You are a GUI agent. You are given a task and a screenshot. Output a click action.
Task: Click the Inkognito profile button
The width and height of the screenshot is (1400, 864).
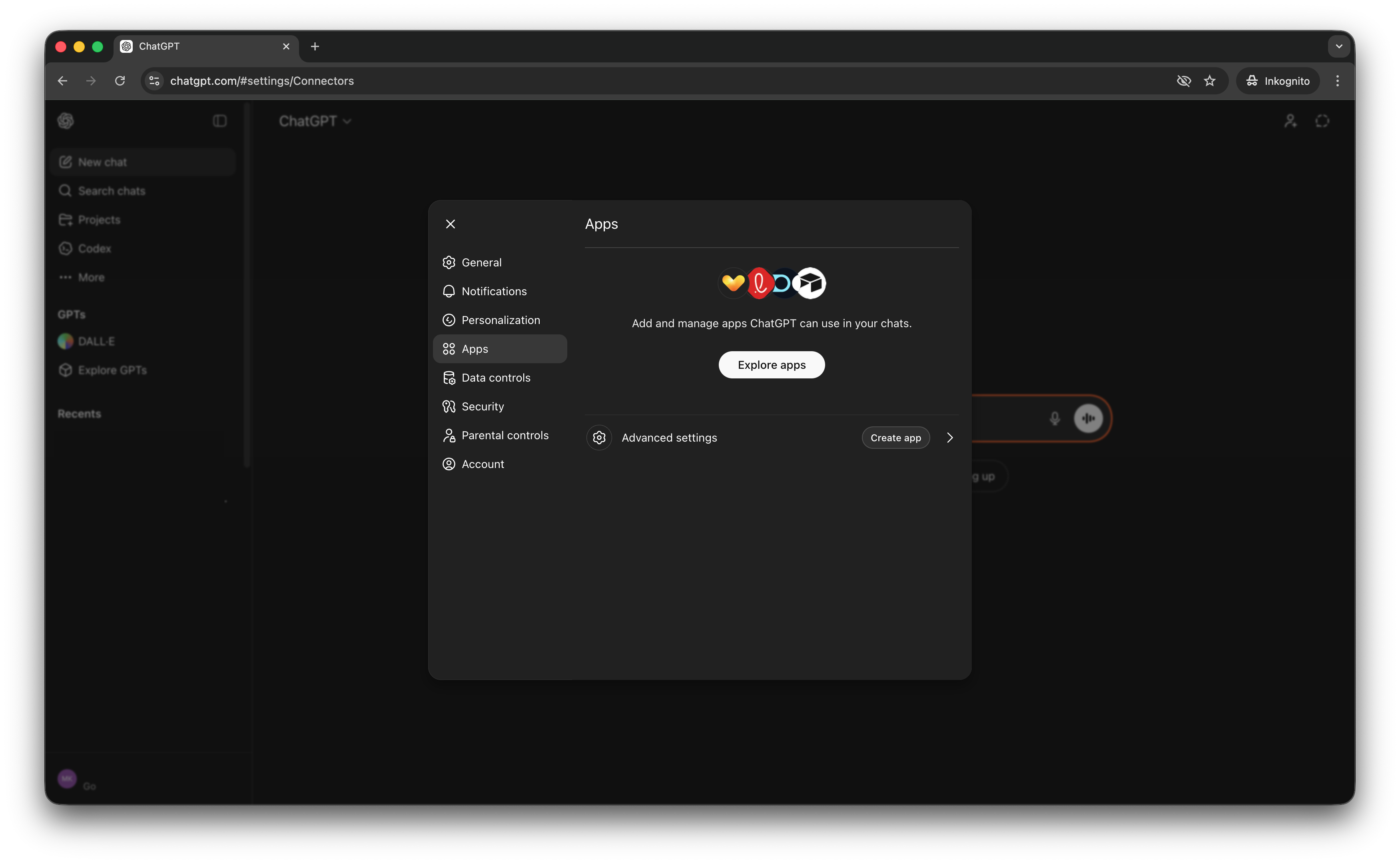coord(1278,80)
